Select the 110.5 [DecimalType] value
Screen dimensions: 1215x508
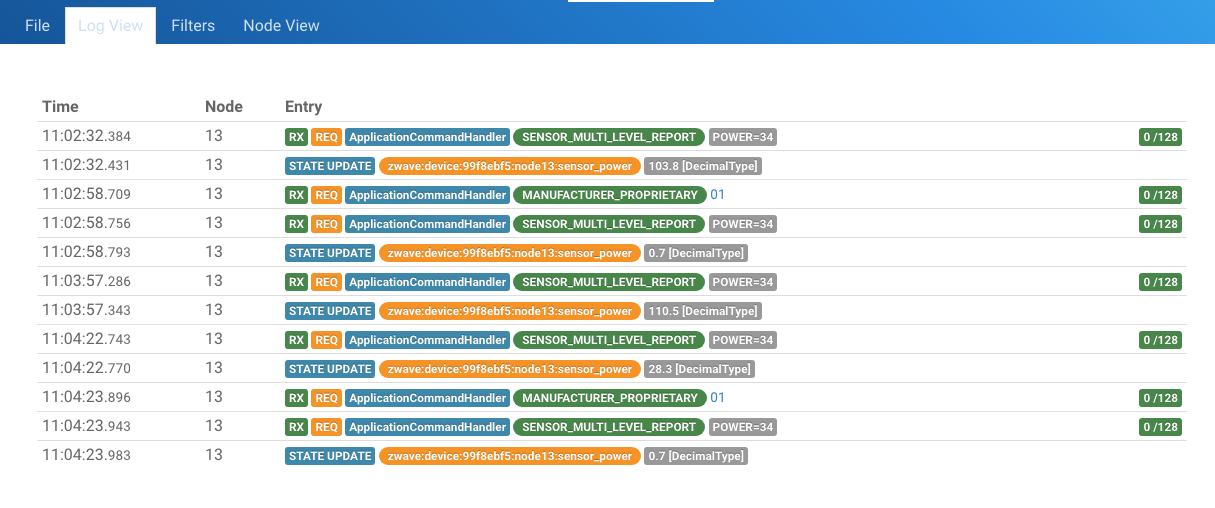[x=703, y=311]
